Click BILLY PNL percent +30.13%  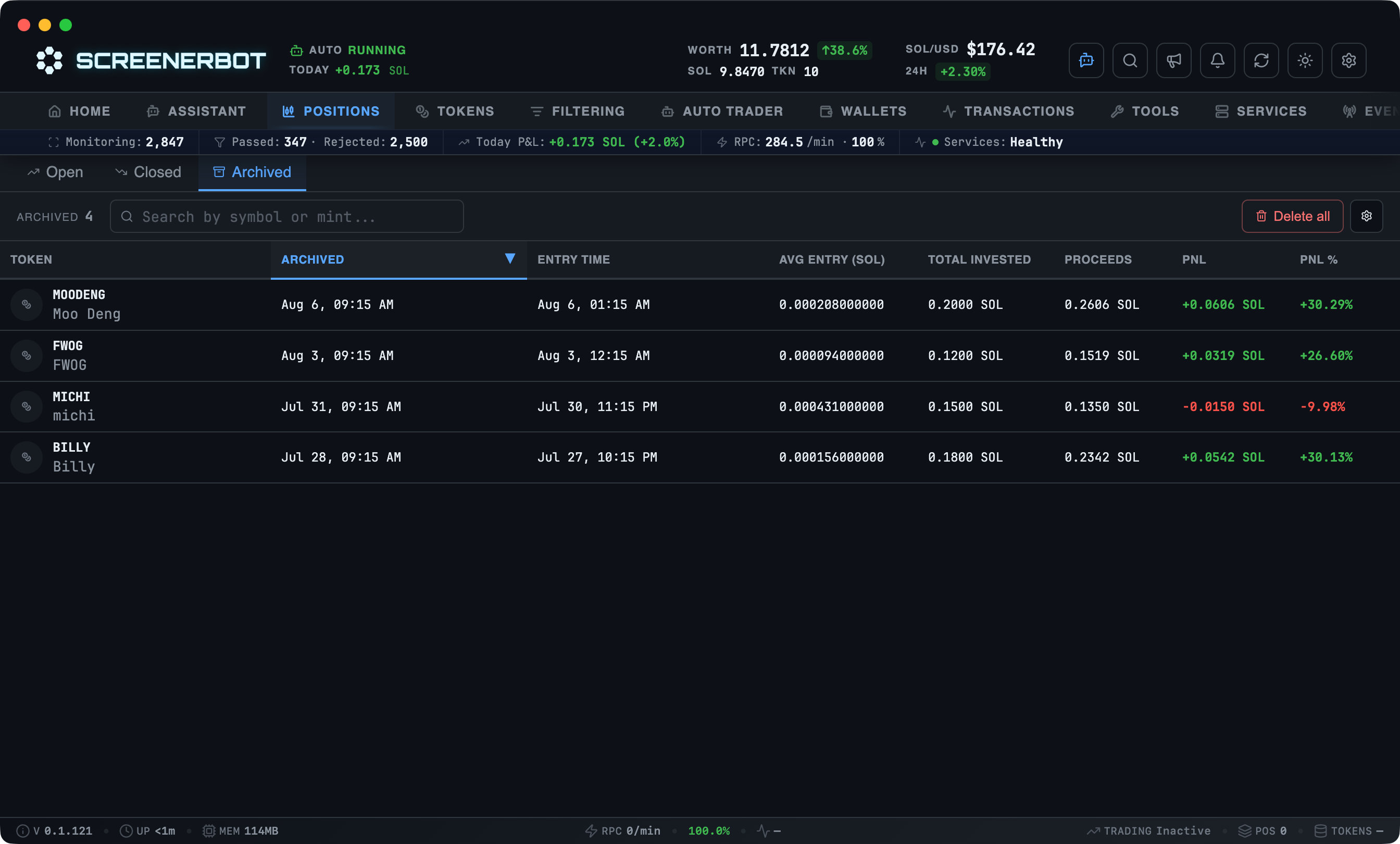[1326, 457]
